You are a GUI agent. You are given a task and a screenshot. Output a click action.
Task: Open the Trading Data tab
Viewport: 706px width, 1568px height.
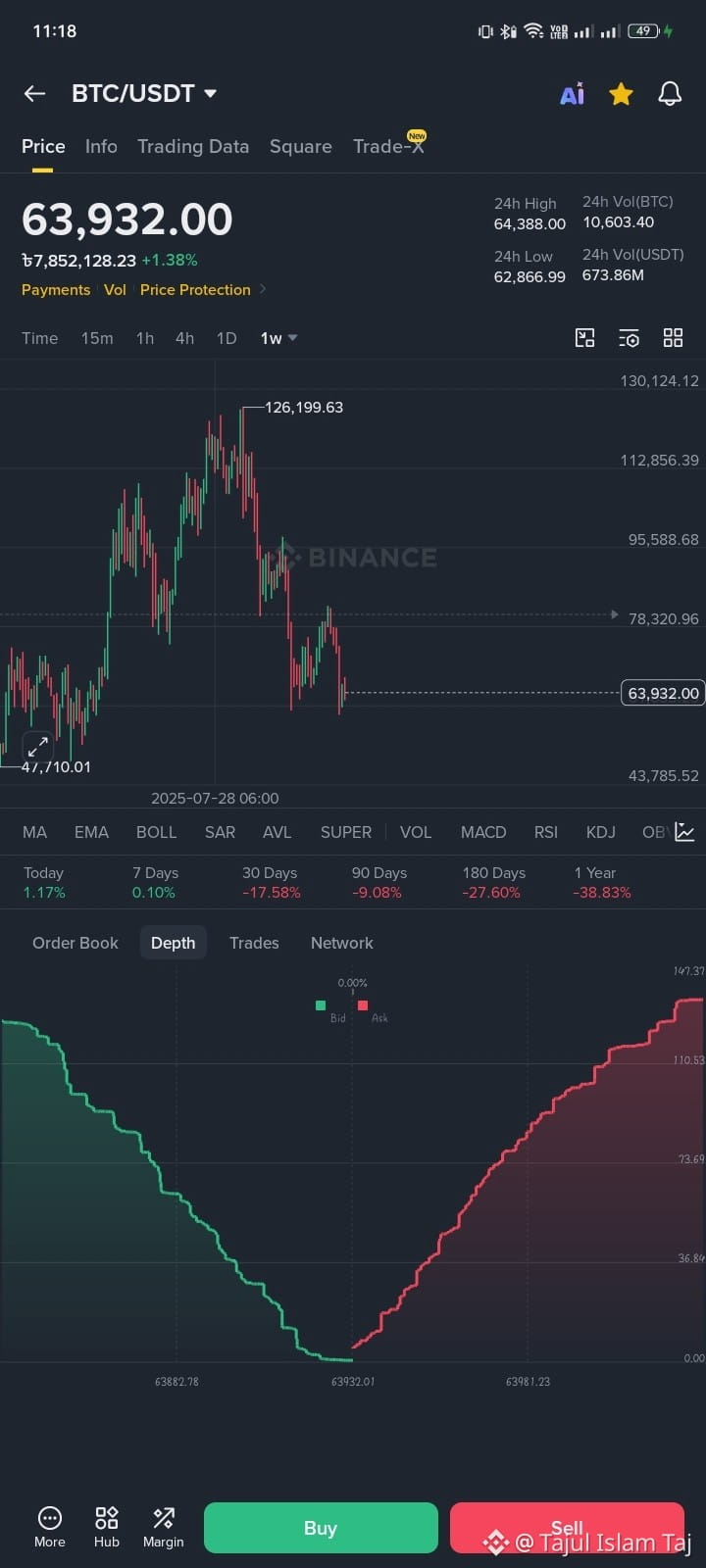pyautogui.click(x=193, y=146)
